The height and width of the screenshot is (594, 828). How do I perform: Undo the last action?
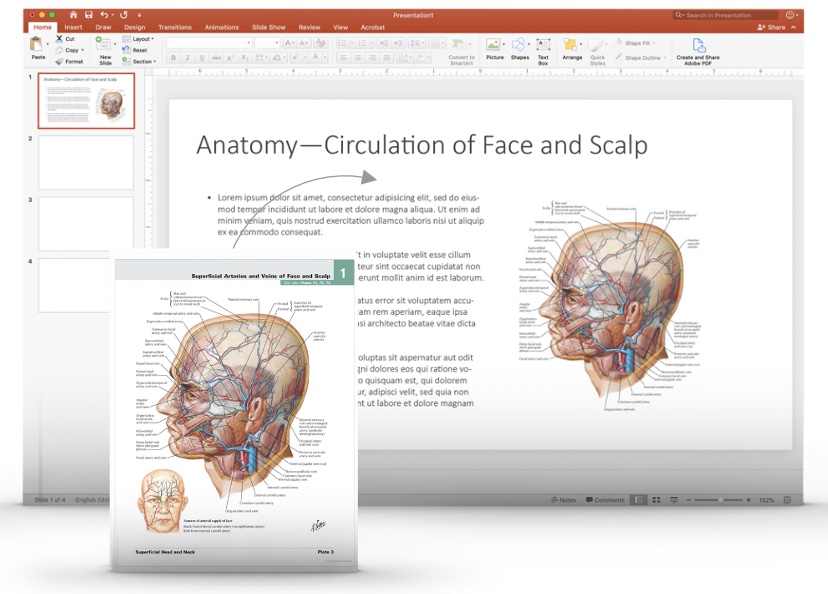pos(105,15)
